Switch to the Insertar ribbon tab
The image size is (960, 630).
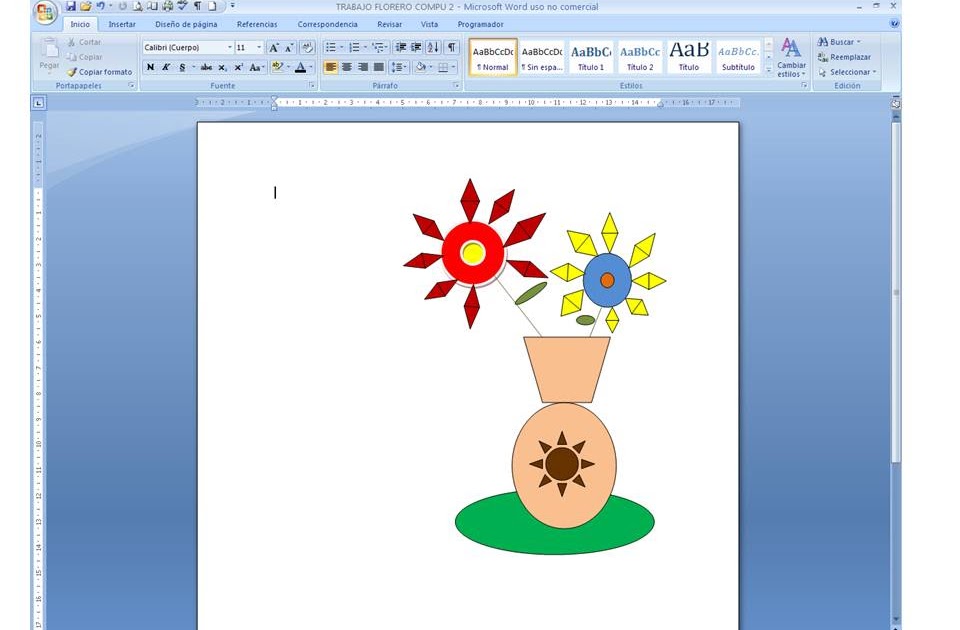(121, 23)
